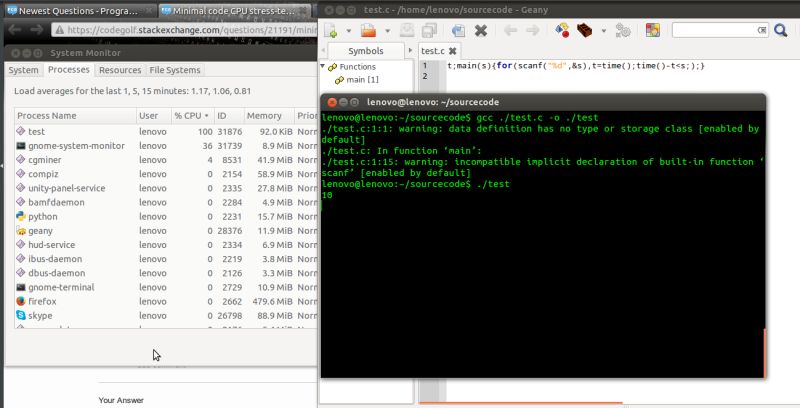Image resolution: width=800 pixels, height=408 pixels.
Task: Click the sidebar tabs right scroll arrow
Action: point(410,50)
